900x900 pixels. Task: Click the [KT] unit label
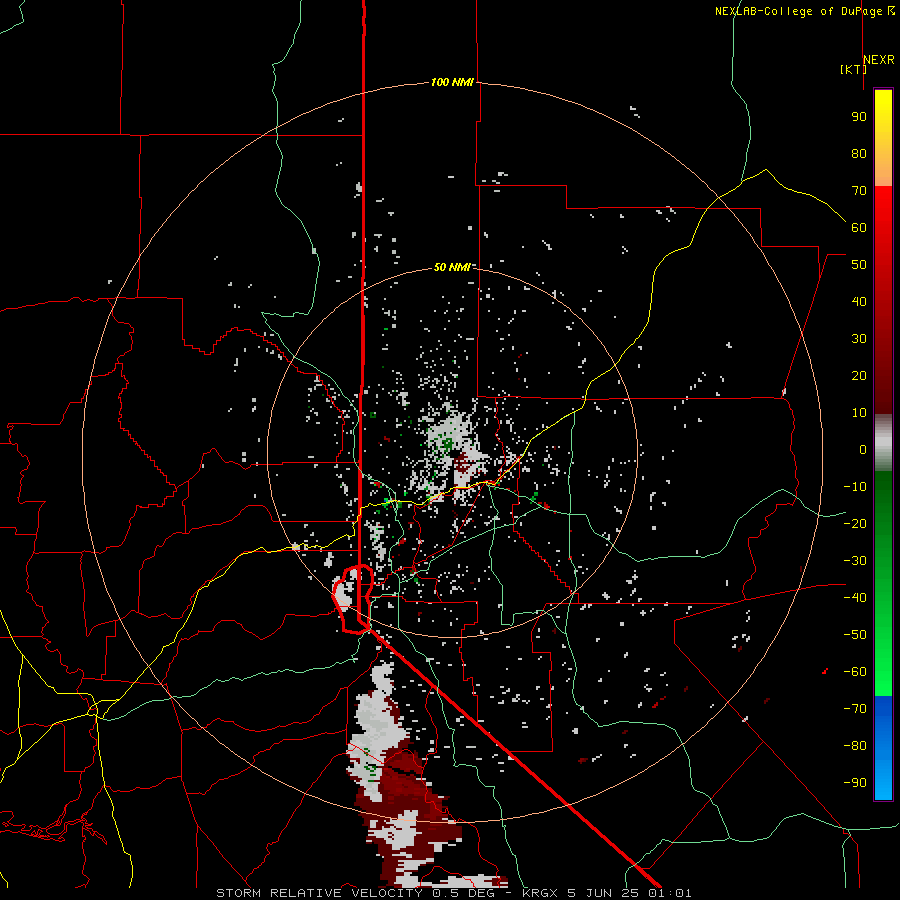click(x=854, y=69)
